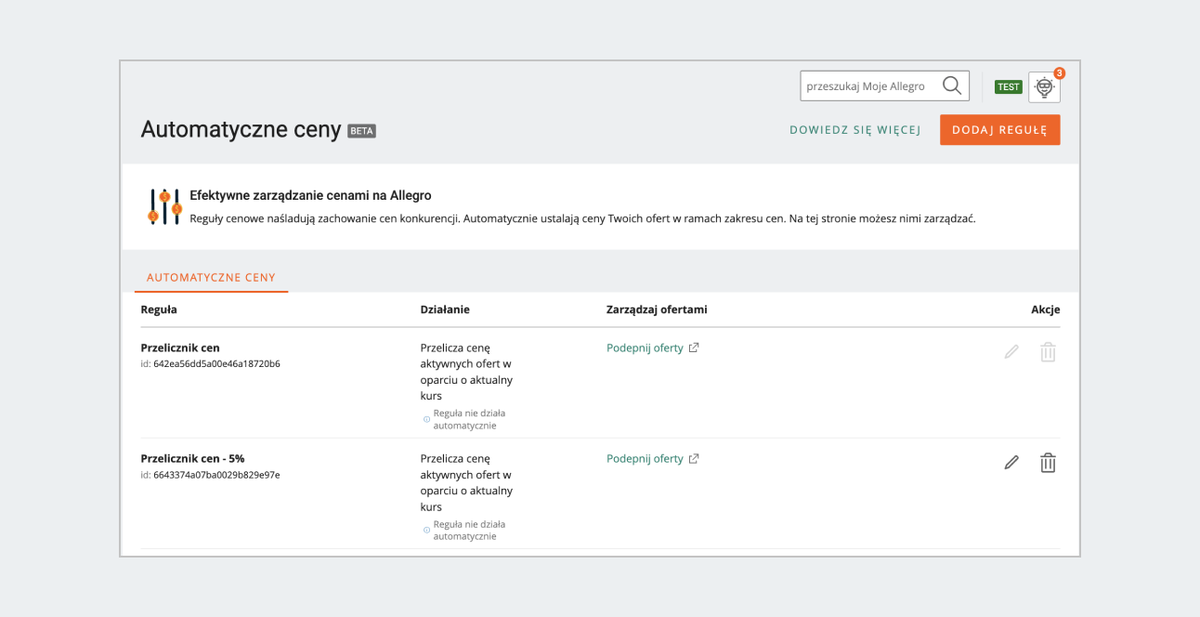Open Podepnij oferty for Przelicznik cen - 5%
This screenshot has height=617, width=1200.
point(645,459)
